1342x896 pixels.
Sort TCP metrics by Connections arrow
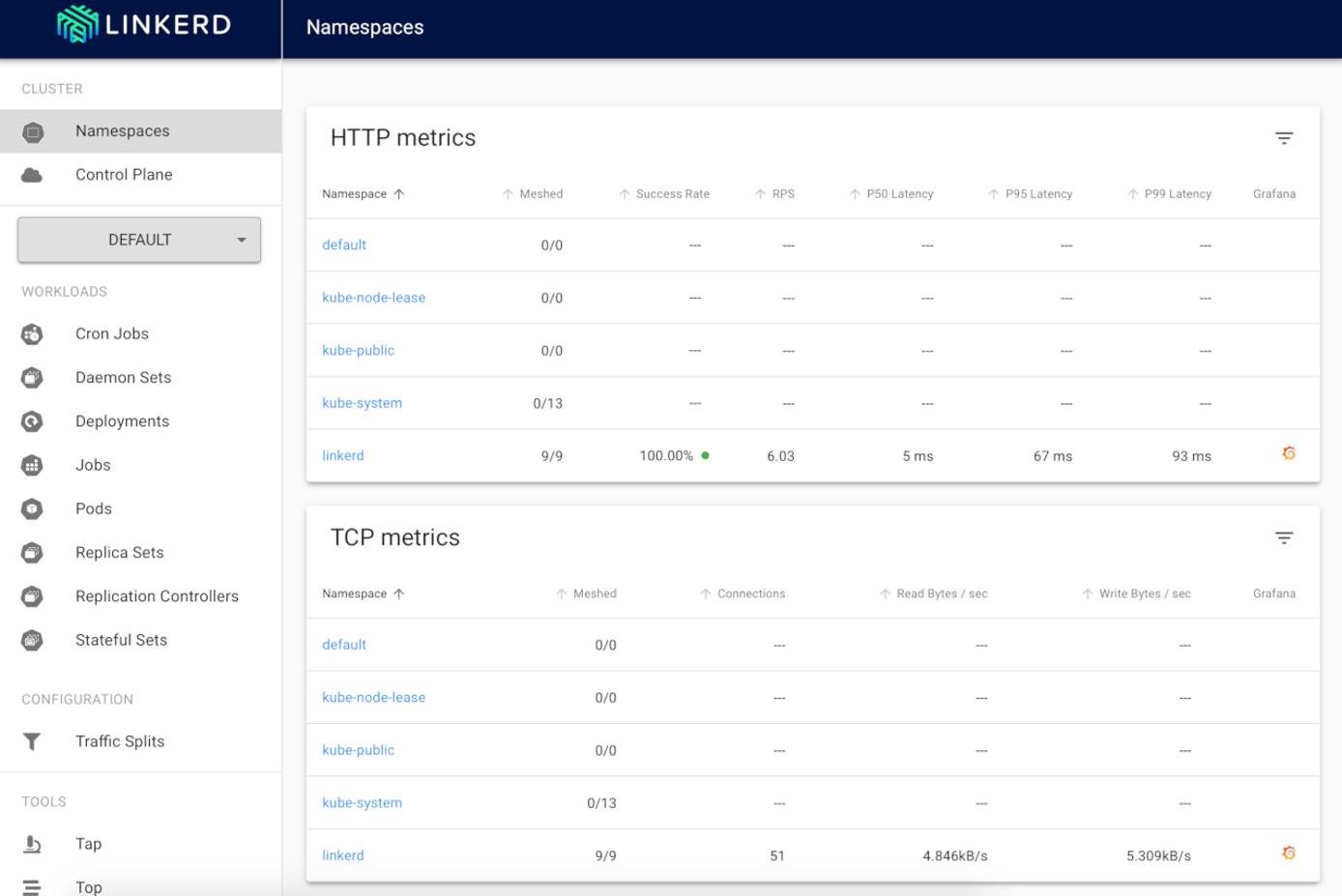coord(704,593)
